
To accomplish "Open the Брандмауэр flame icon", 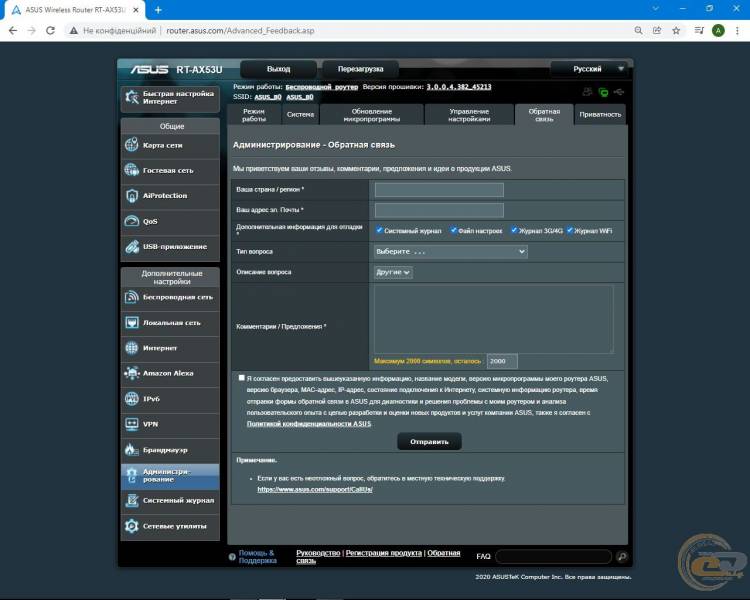I will click(132, 449).
